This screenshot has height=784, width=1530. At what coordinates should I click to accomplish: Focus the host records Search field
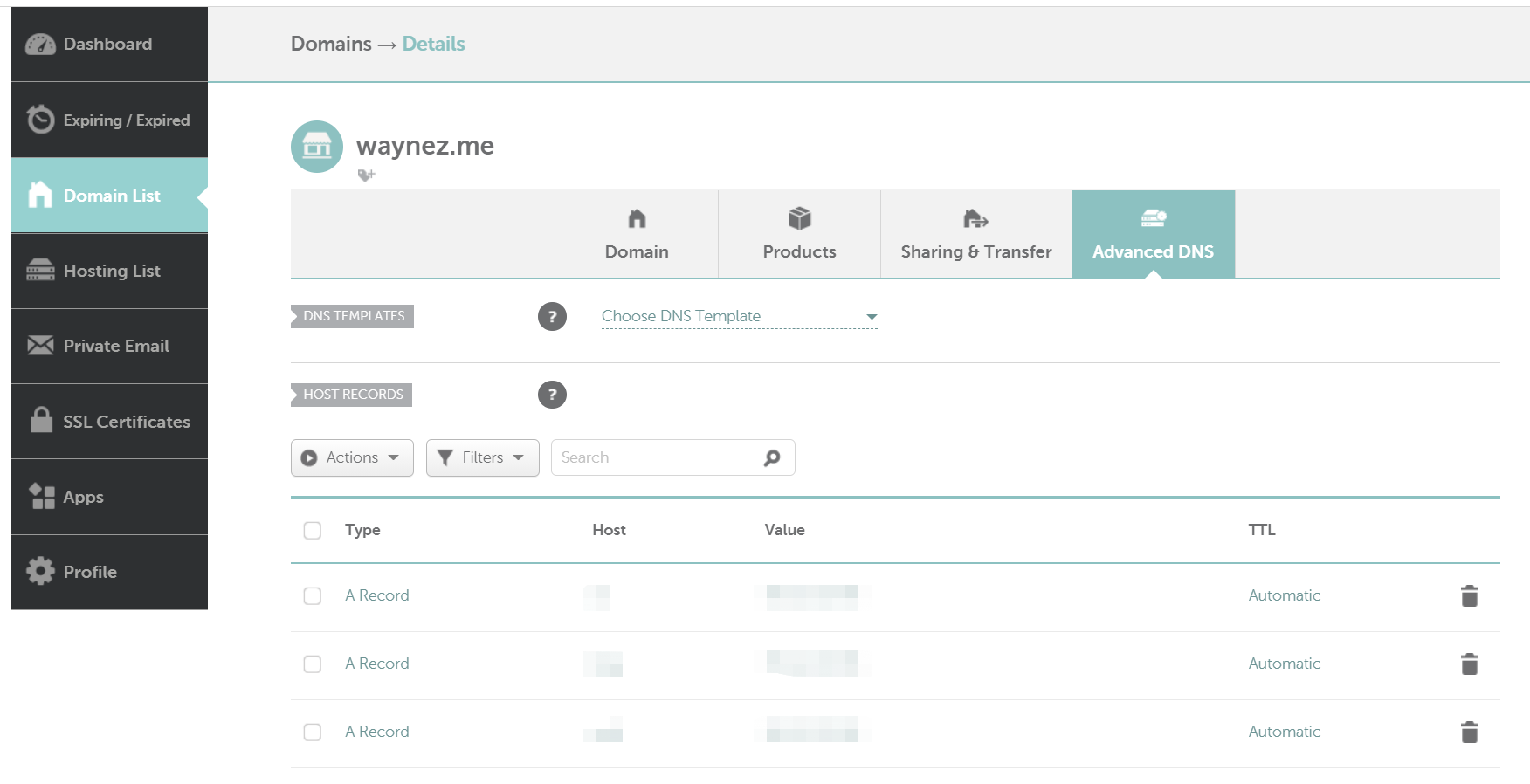tap(655, 458)
